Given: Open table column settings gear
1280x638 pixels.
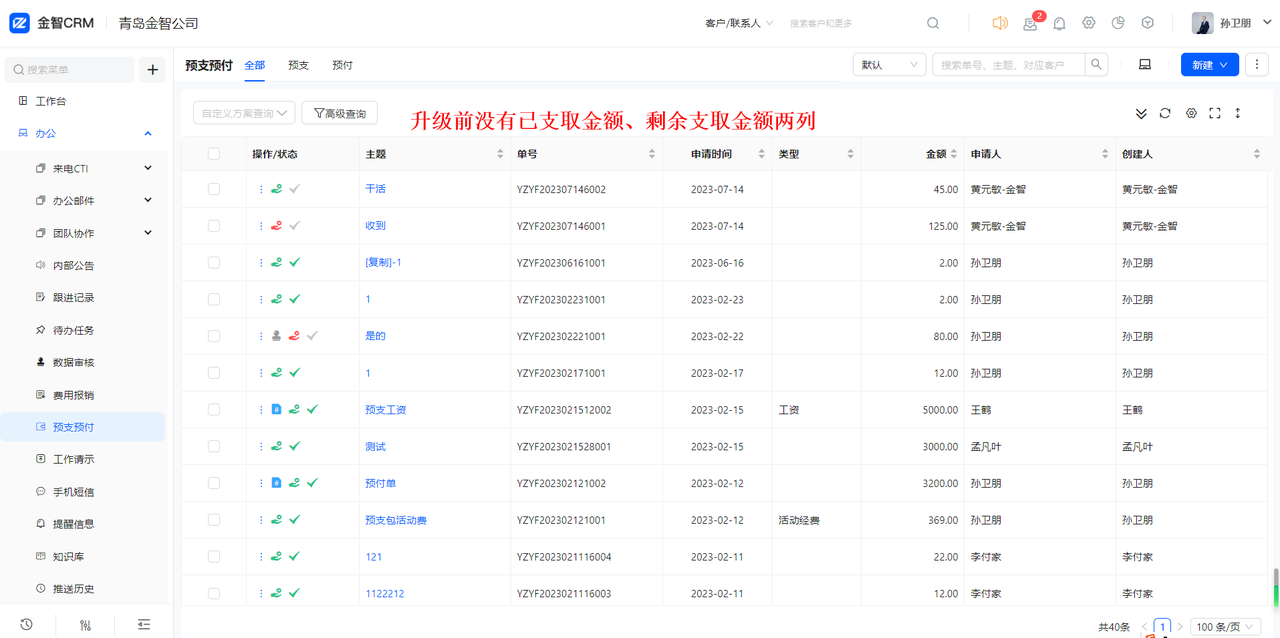Looking at the screenshot, I should 1191,114.
